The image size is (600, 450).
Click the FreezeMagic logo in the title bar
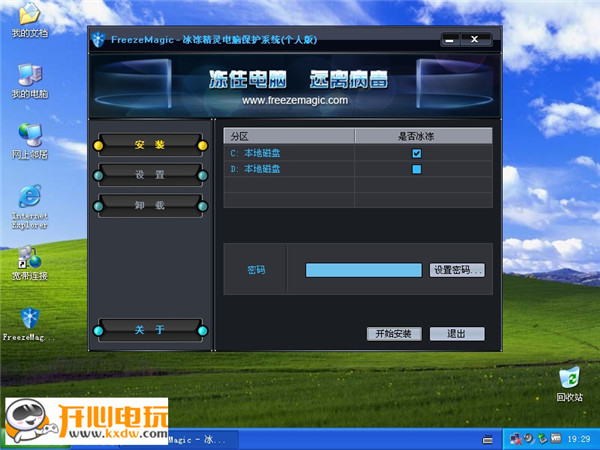click(x=98, y=40)
